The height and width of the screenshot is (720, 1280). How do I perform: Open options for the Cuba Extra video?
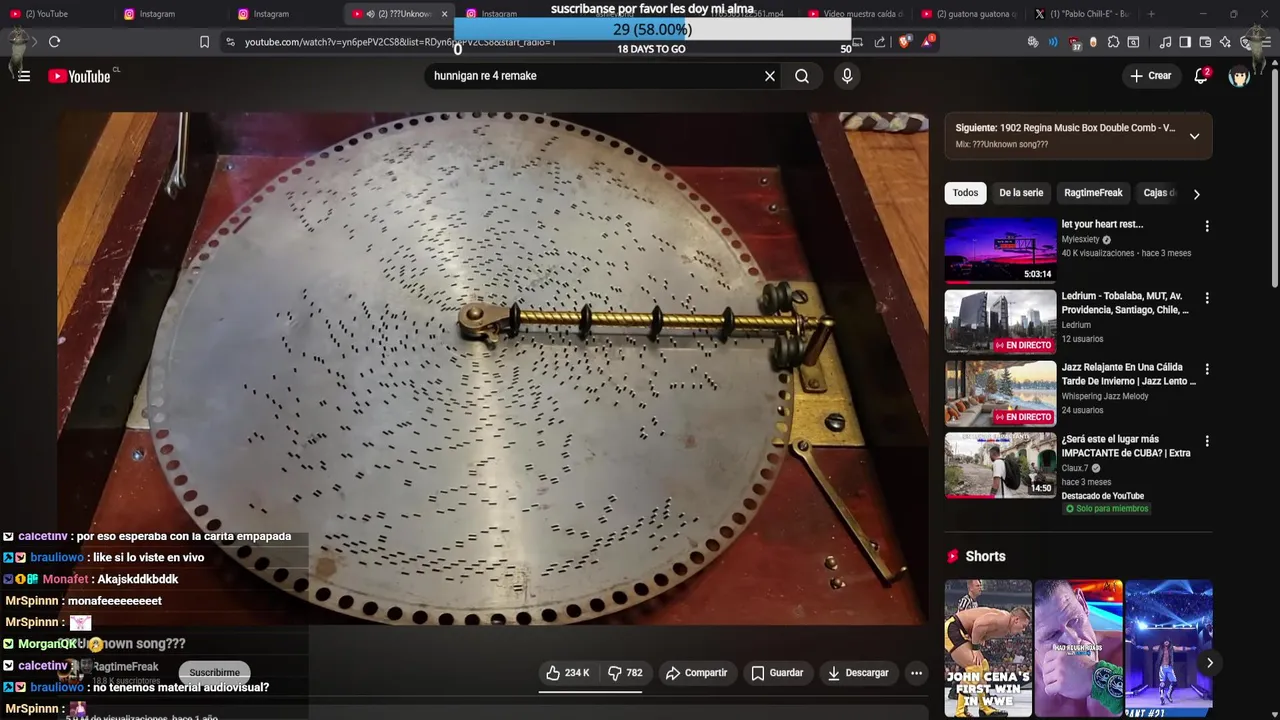(x=1207, y=441)
